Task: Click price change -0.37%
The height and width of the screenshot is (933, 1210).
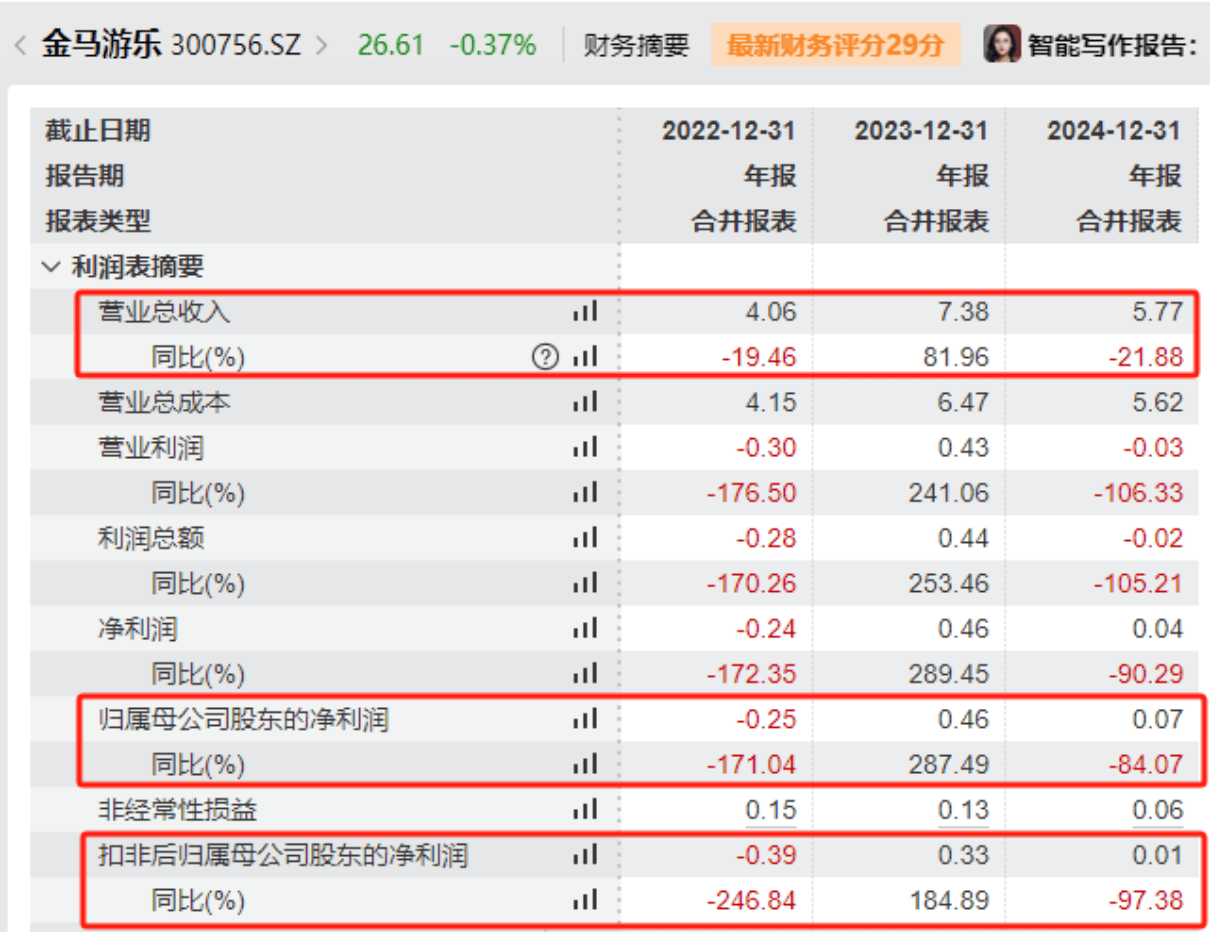Action: [492, 45]
